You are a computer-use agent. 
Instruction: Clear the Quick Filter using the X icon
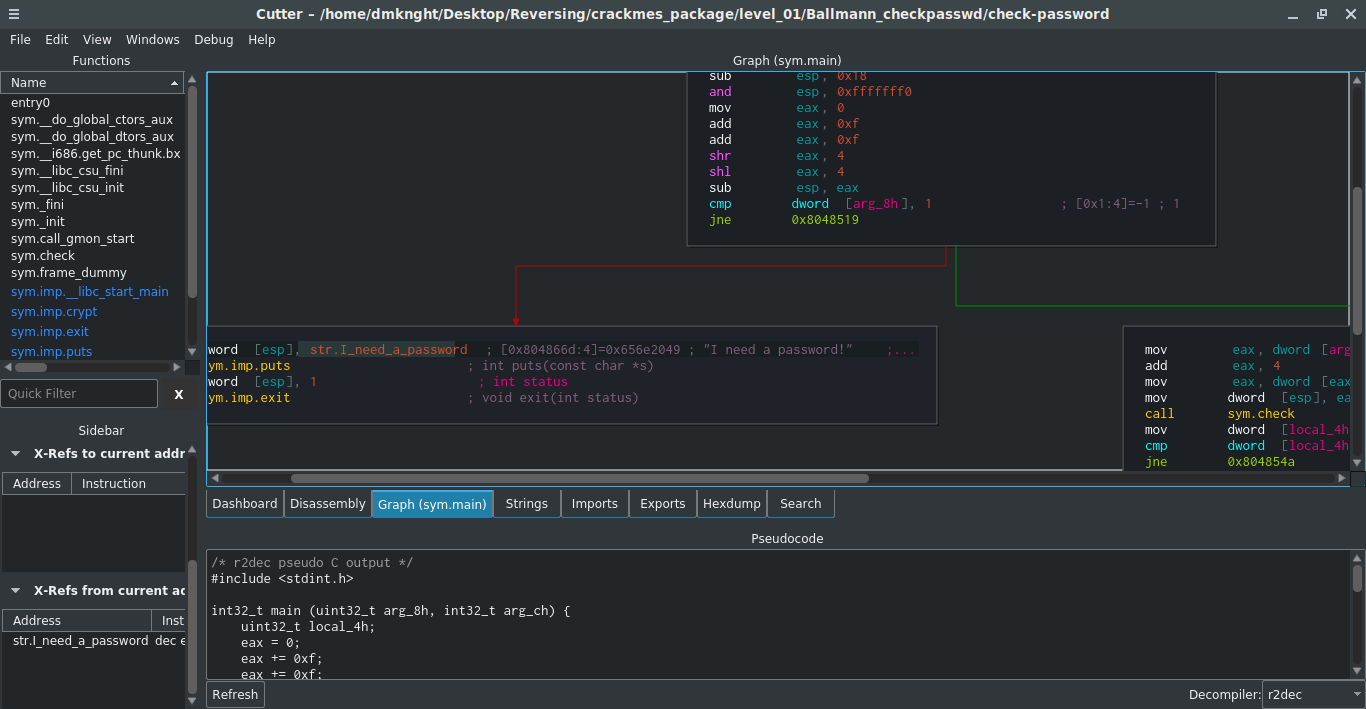(178, 394)
